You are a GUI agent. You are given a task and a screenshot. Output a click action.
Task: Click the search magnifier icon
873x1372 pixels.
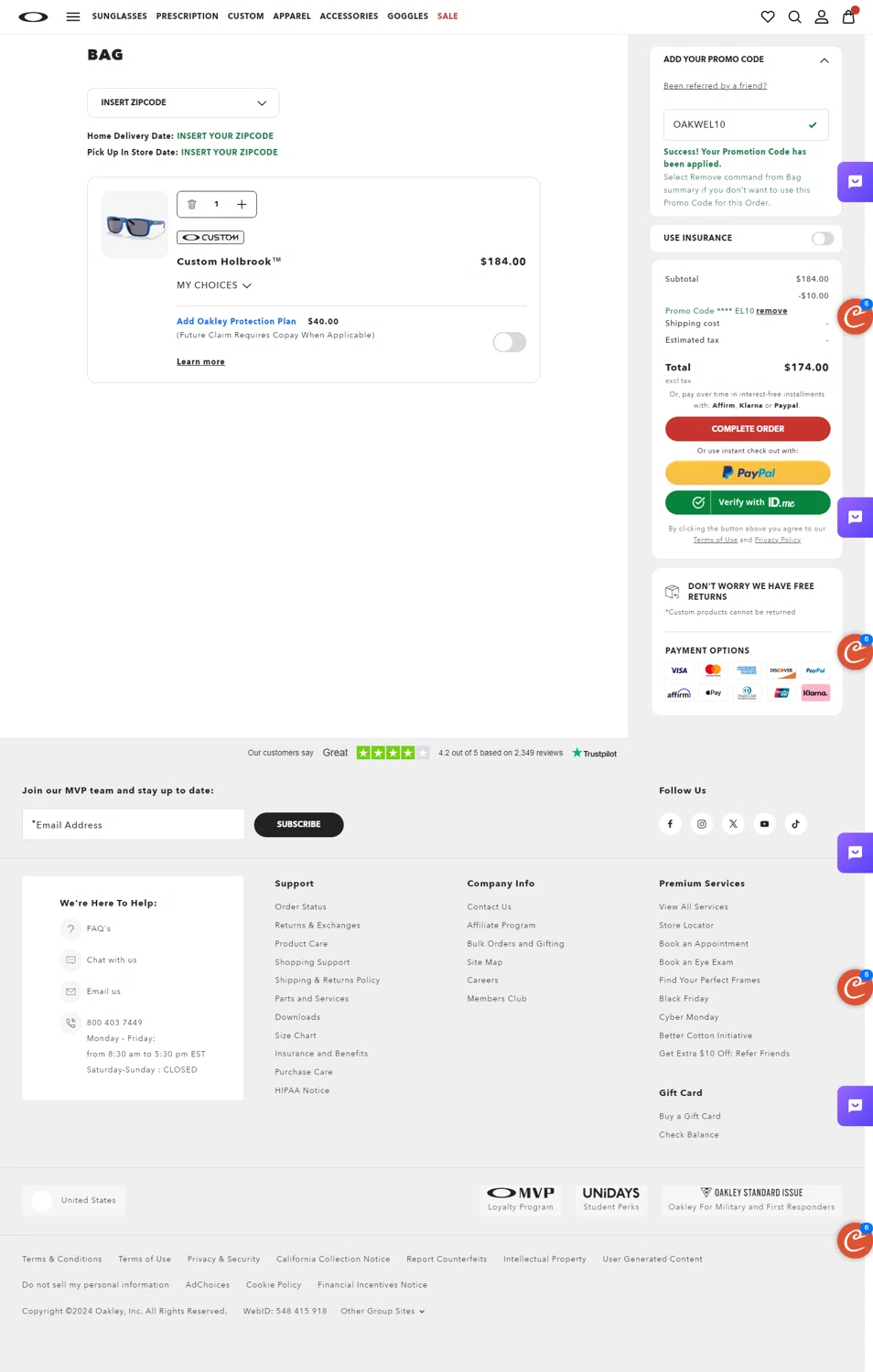pyautogui.click(x=794, y=16)
